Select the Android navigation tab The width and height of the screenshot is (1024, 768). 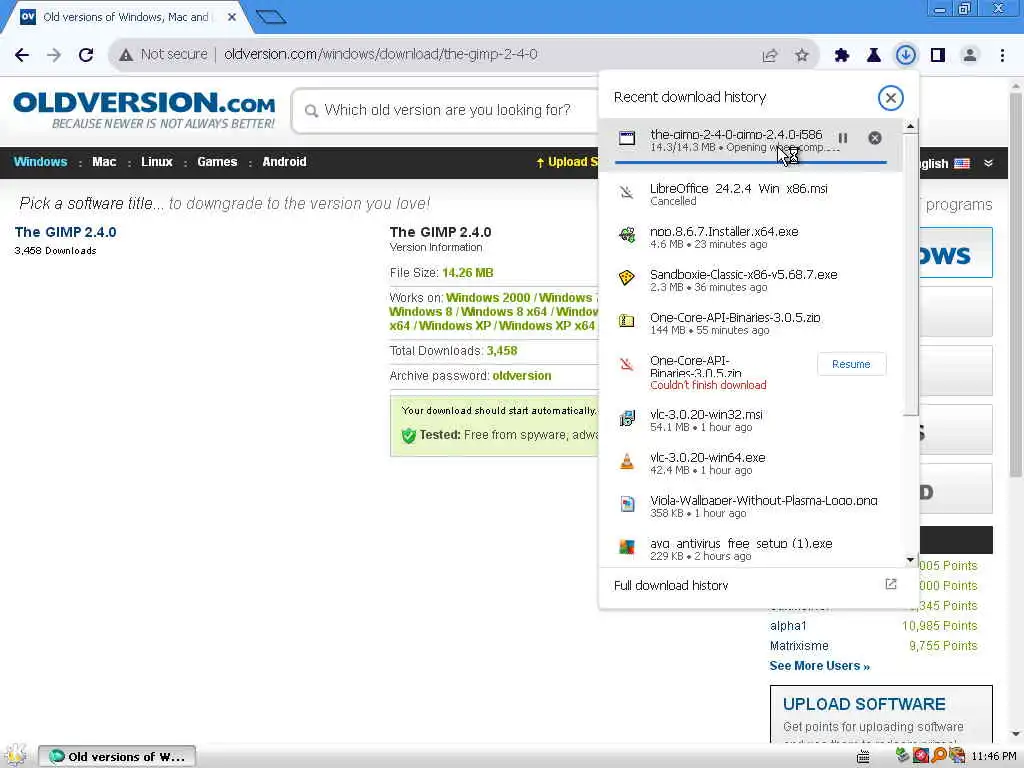point(284,162)
